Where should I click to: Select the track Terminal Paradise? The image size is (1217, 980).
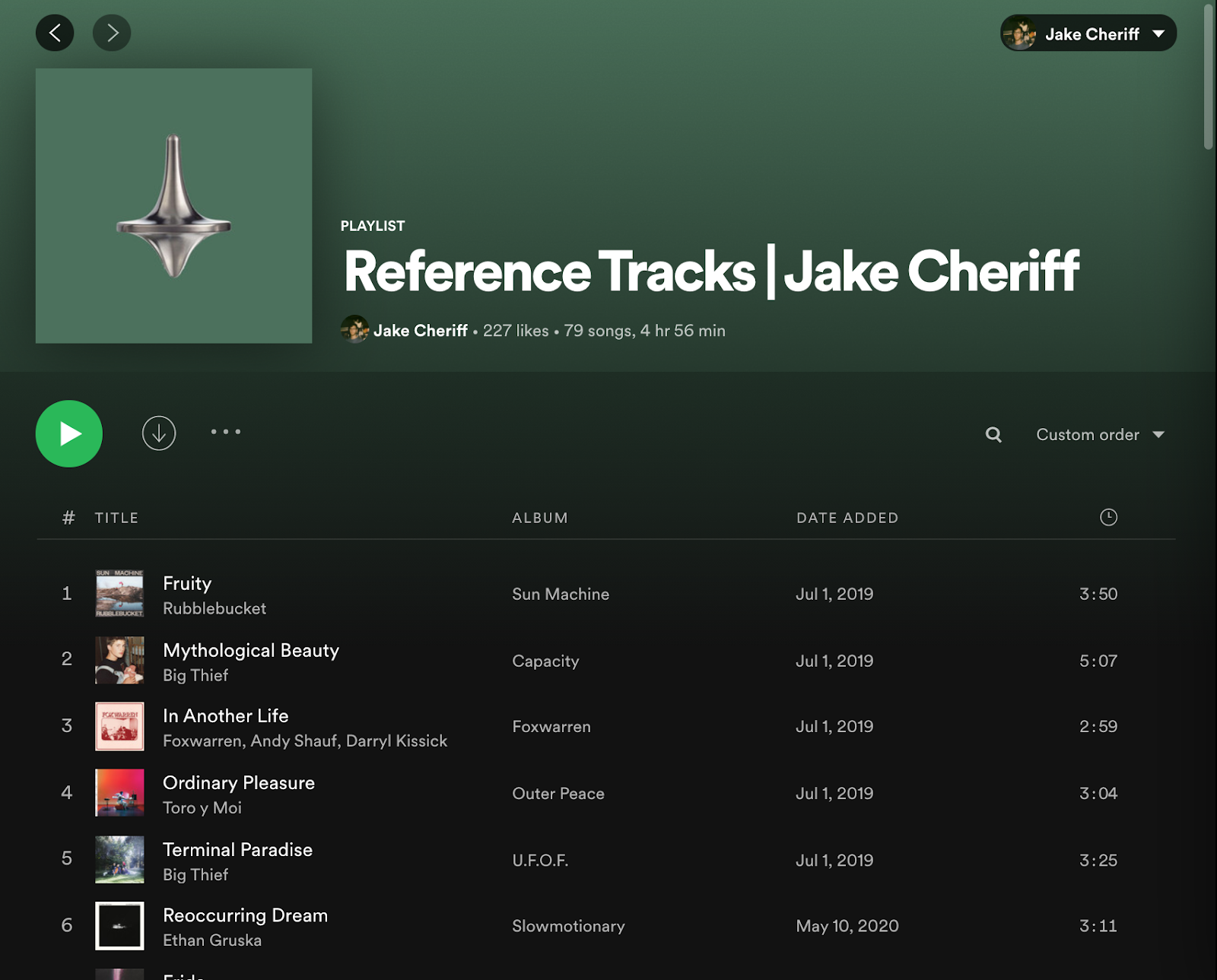click(238, 850)
